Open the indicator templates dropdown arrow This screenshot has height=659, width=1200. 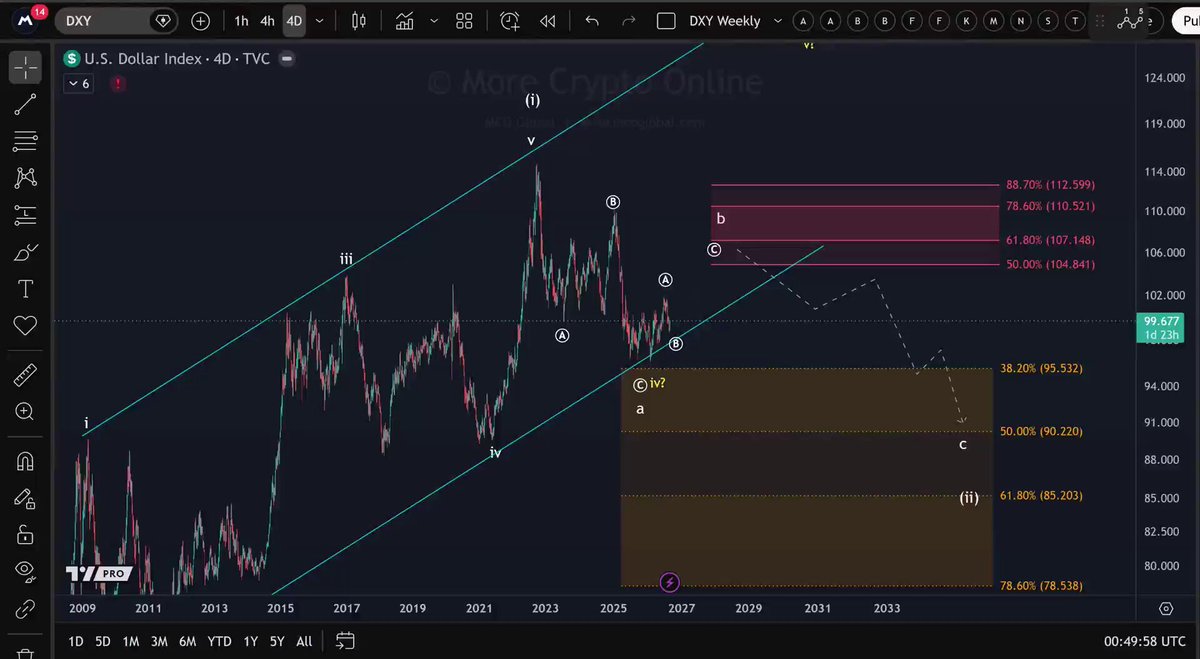point(436,20)
